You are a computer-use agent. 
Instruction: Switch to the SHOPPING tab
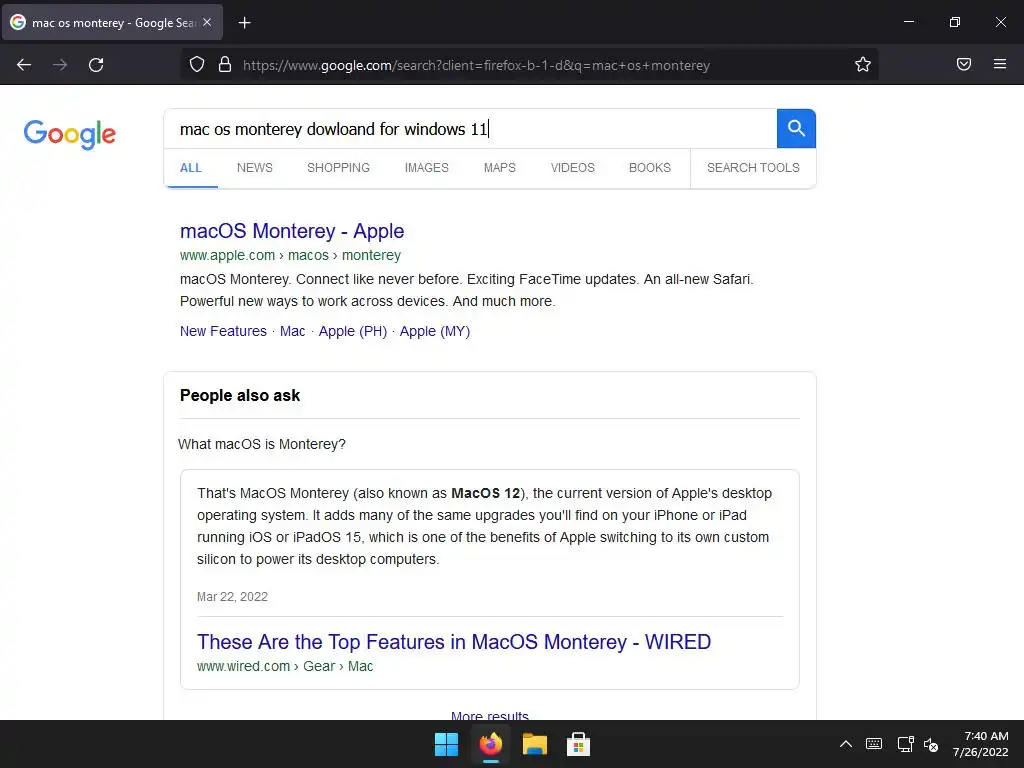click(338, 168)
